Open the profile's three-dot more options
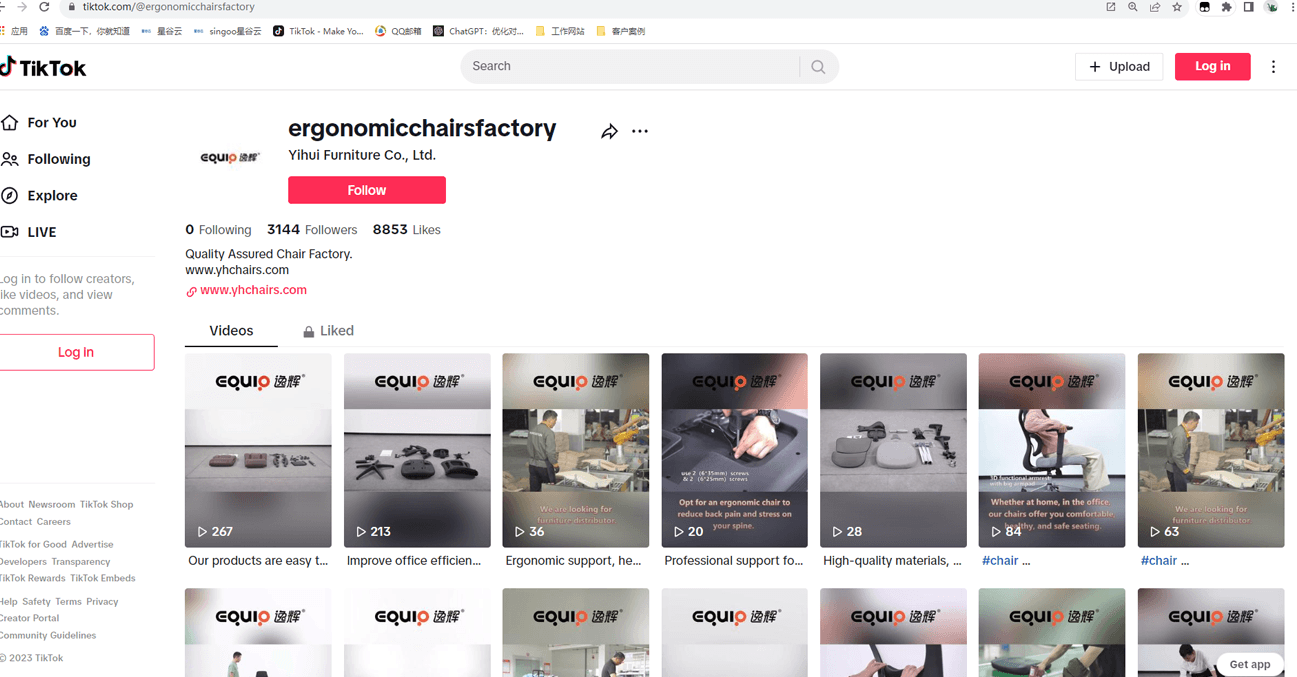 coord(640,131)
